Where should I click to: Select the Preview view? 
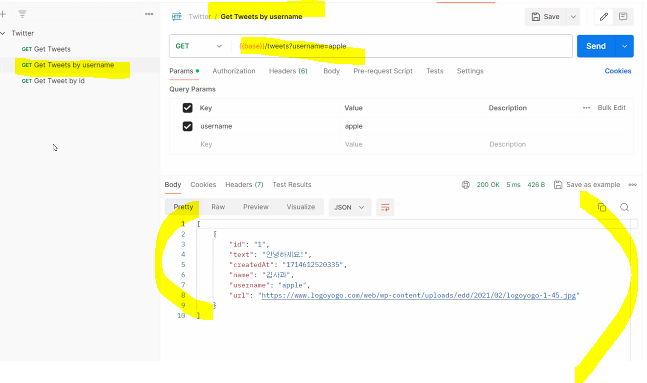(256, 207)
